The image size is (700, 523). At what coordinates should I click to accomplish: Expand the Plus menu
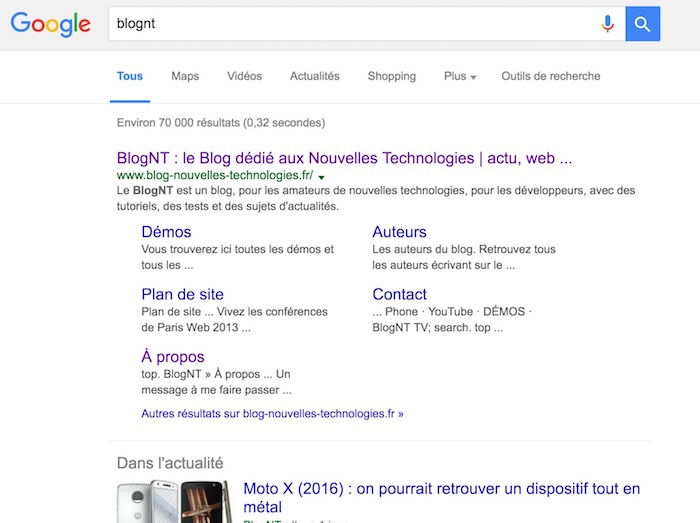point(460,76)
